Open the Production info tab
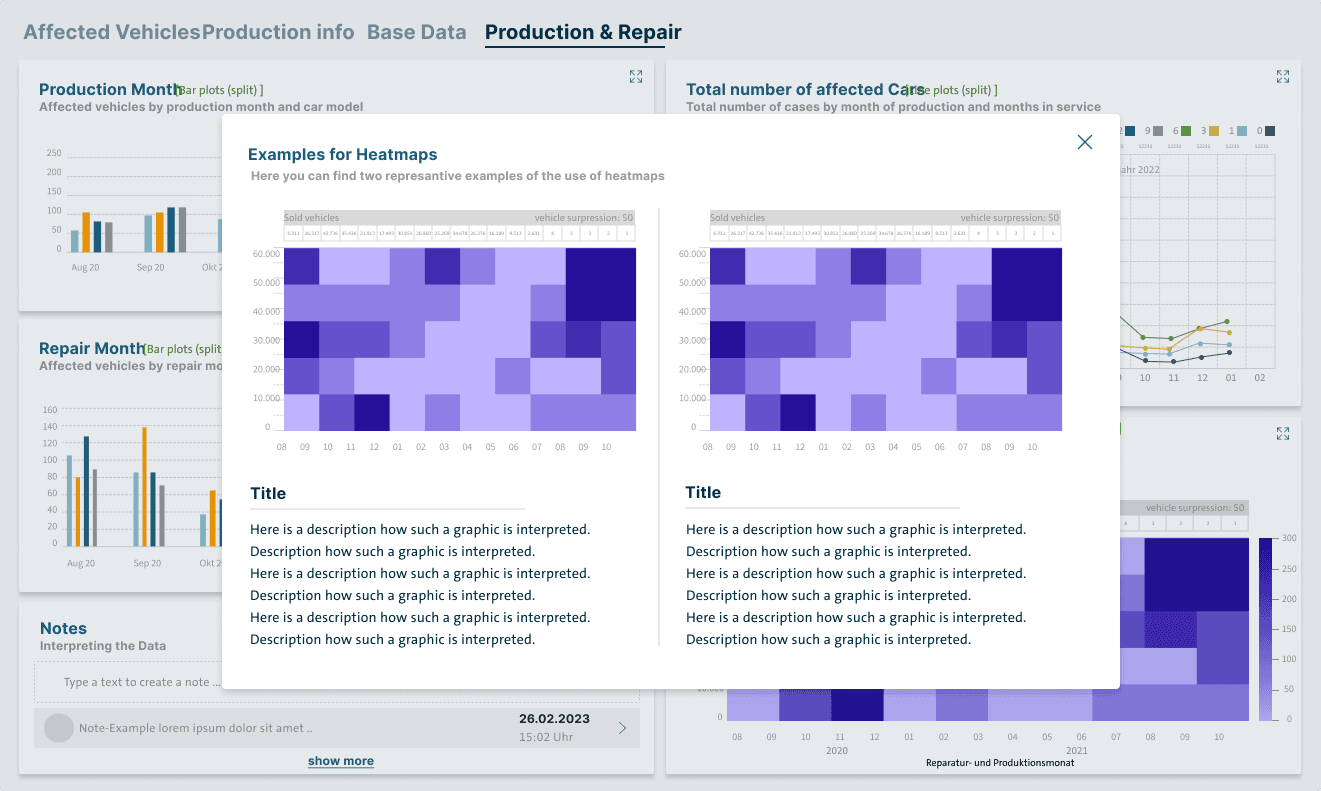The image size is (1321, 791). (x=276, y=31)
